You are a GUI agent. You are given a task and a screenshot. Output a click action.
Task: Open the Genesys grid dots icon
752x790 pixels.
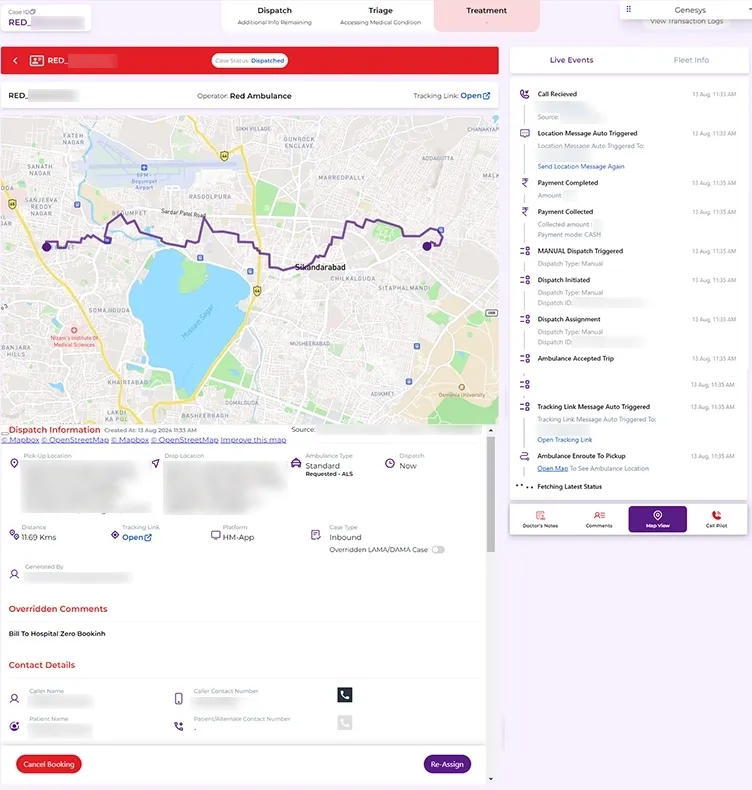pyautogui.click(x=629, y=9)
